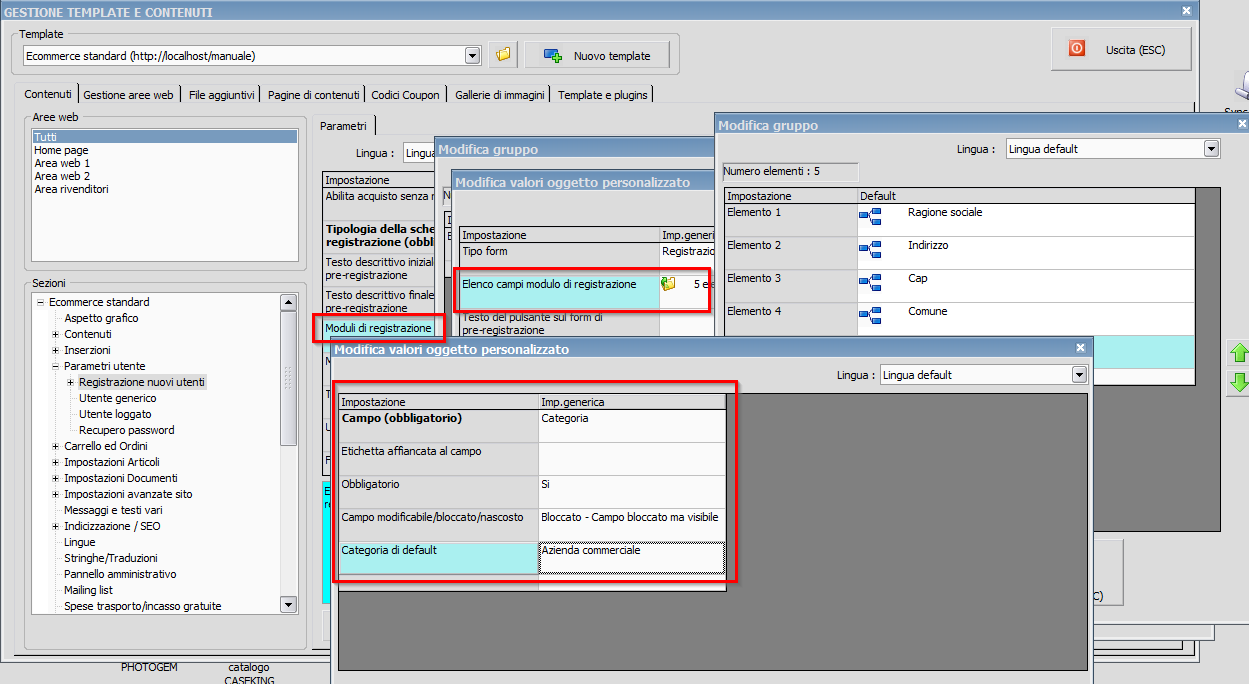Click the Uscita (ESC) button

click(1121, 49)
